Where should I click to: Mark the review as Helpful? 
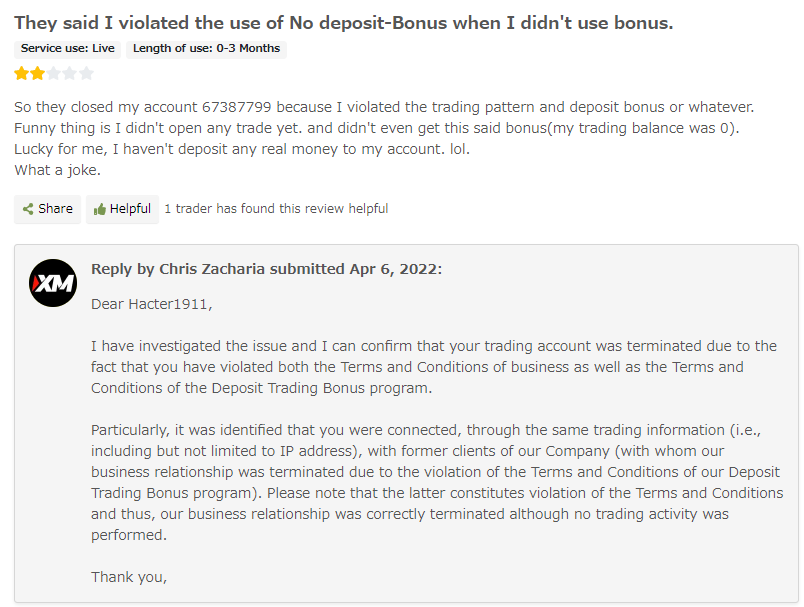pos(123,209)
